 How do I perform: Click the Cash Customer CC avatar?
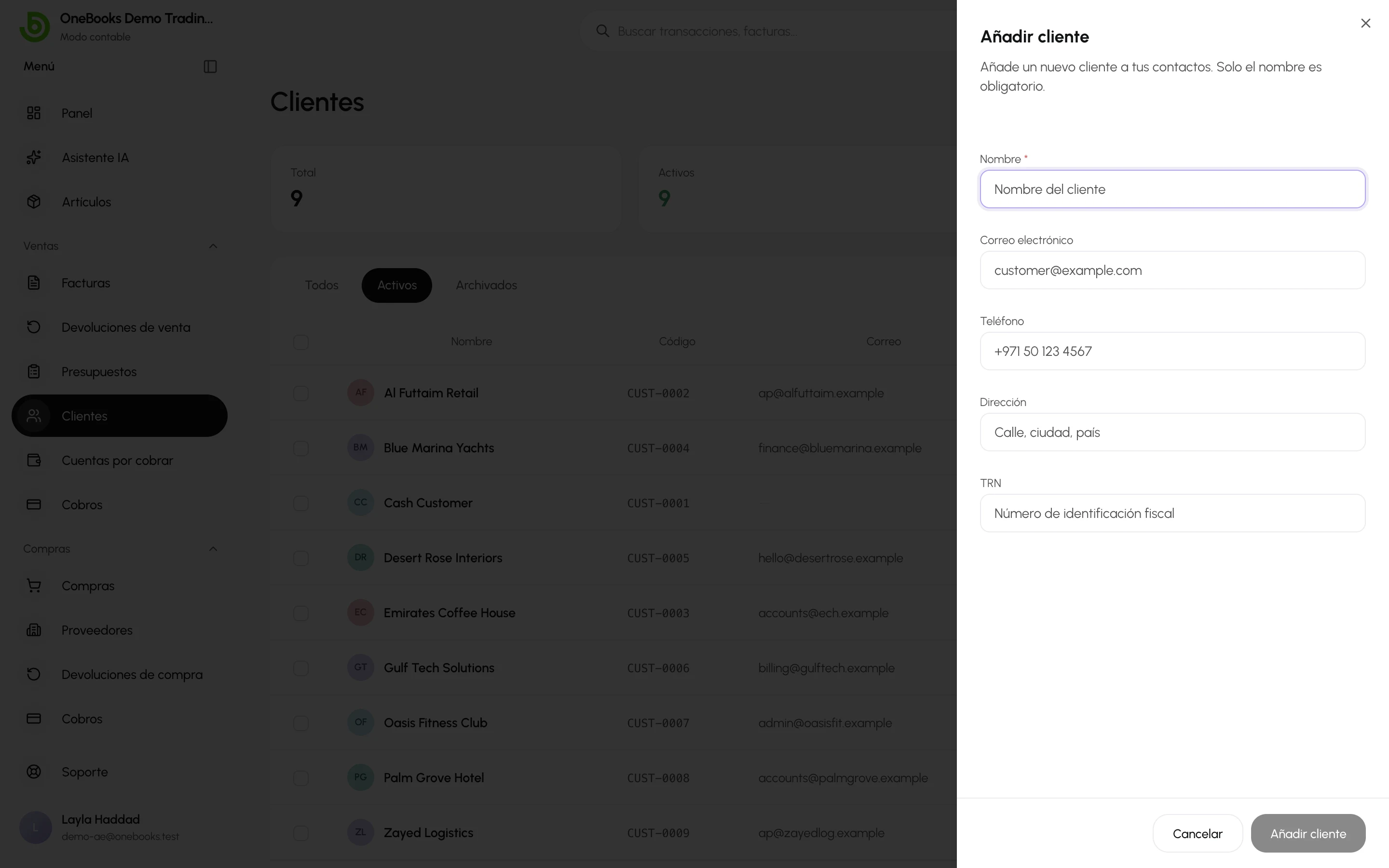point(360,503)
